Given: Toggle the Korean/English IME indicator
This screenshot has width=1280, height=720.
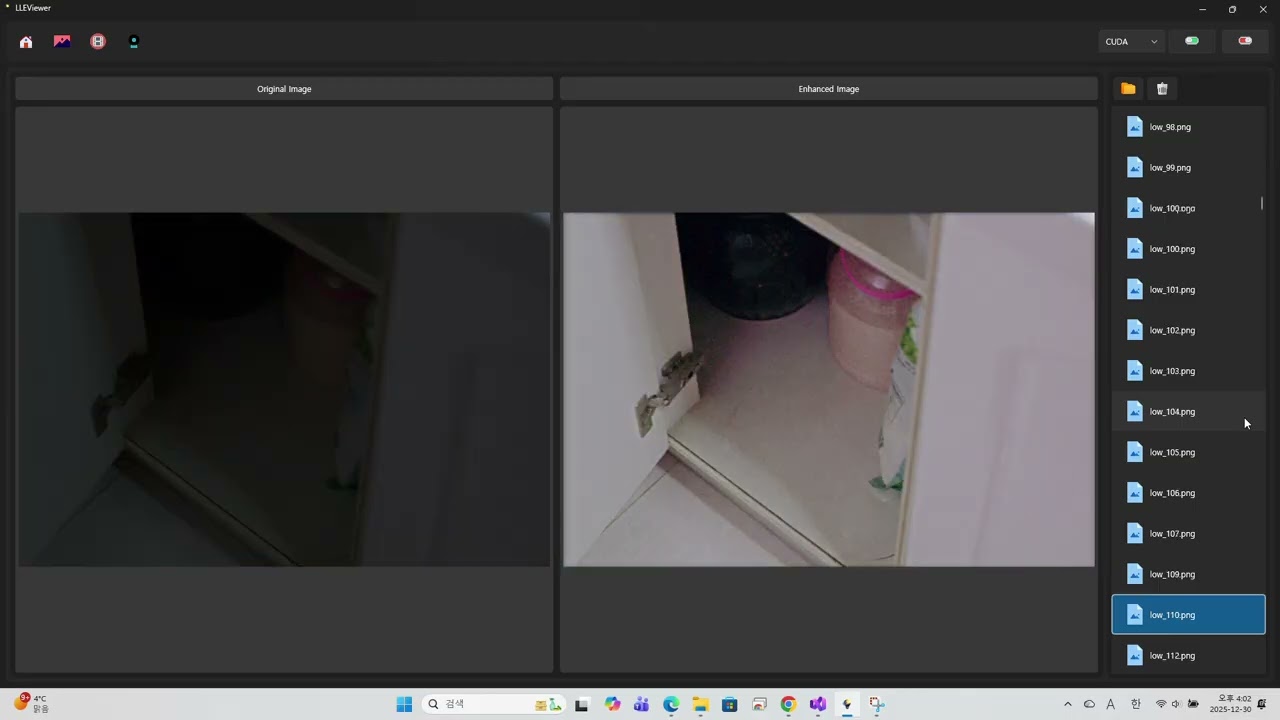Looking at the screenshot, I should 1136,704.
